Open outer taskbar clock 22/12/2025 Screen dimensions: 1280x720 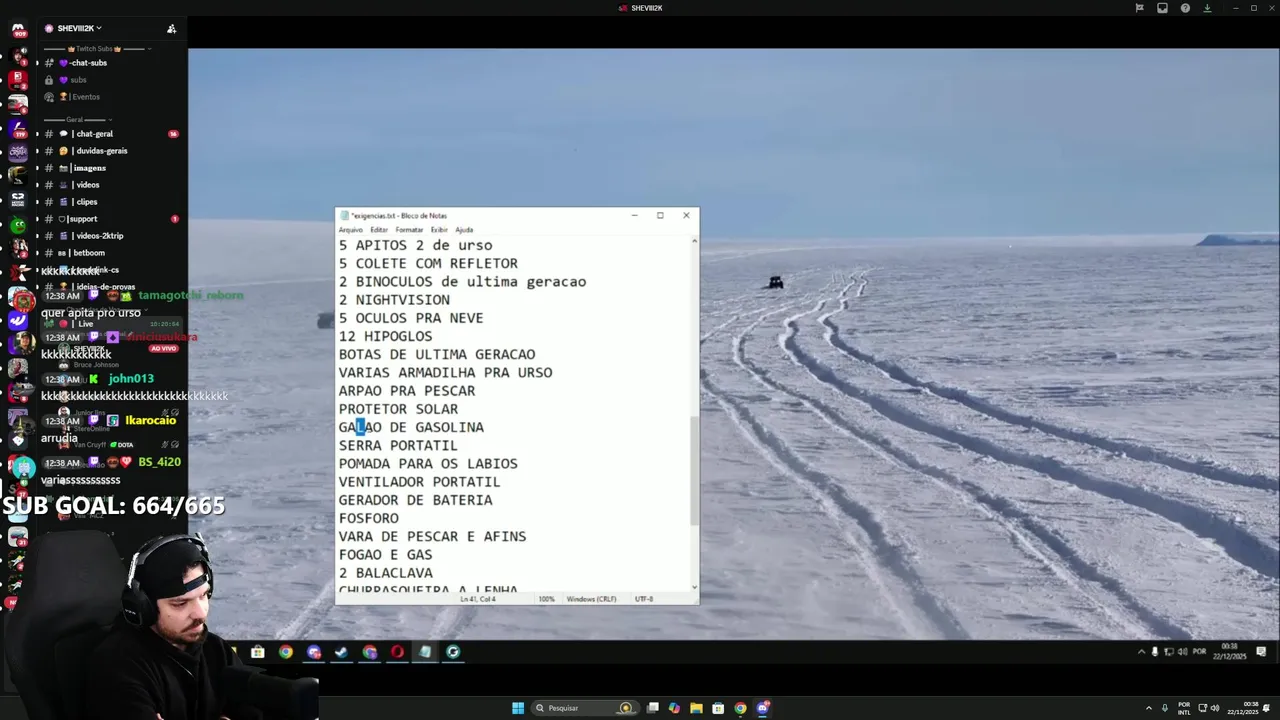(1244, 708)
